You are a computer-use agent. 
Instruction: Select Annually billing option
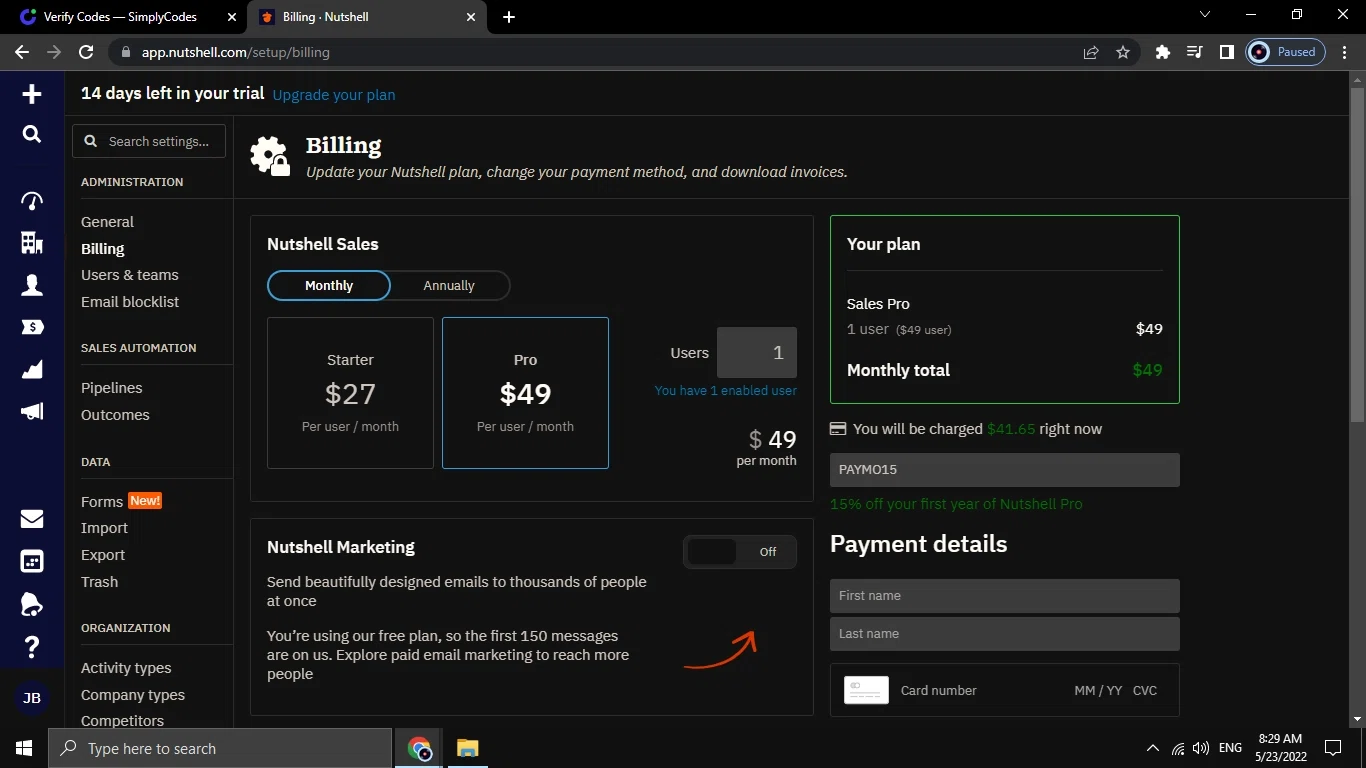(x=449, y=285)
